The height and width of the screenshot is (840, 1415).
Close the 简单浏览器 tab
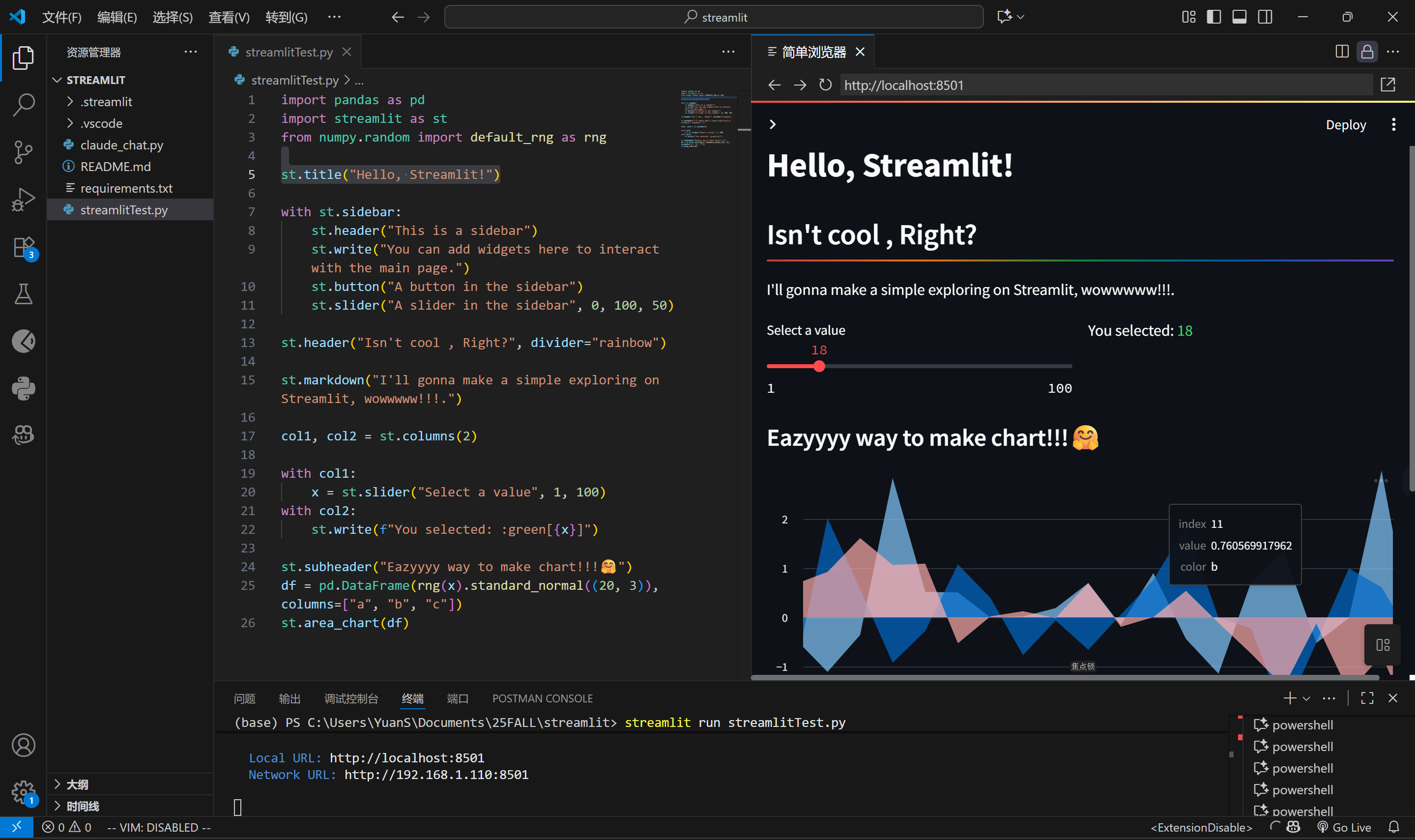tap(860, 52)
